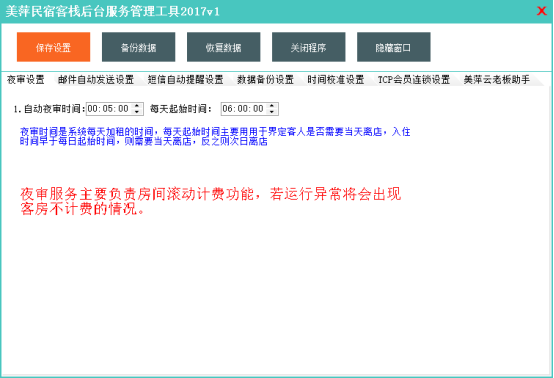Click the 隐藏窗口 button

click(x=394, y=47)
